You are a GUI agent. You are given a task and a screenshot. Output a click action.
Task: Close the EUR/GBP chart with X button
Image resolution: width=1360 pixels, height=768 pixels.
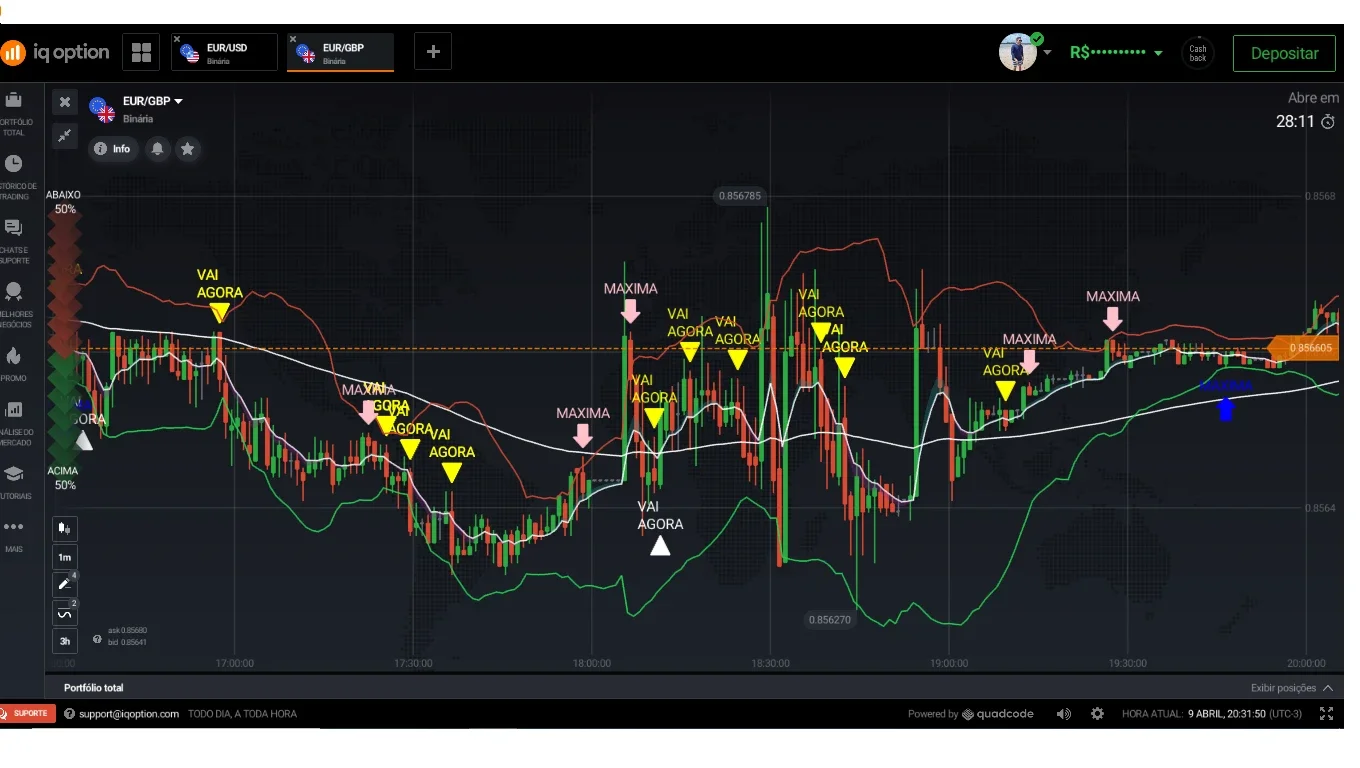click(64, 102)
